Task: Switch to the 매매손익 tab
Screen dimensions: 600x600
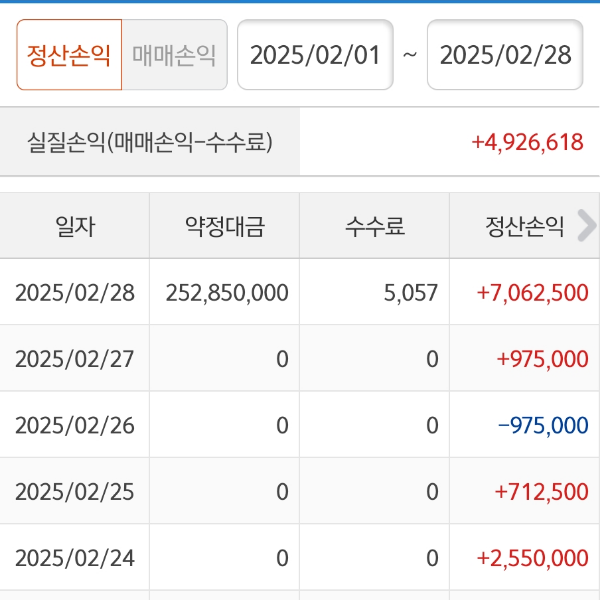Action: pyautogui.click(x=174, y=55)
